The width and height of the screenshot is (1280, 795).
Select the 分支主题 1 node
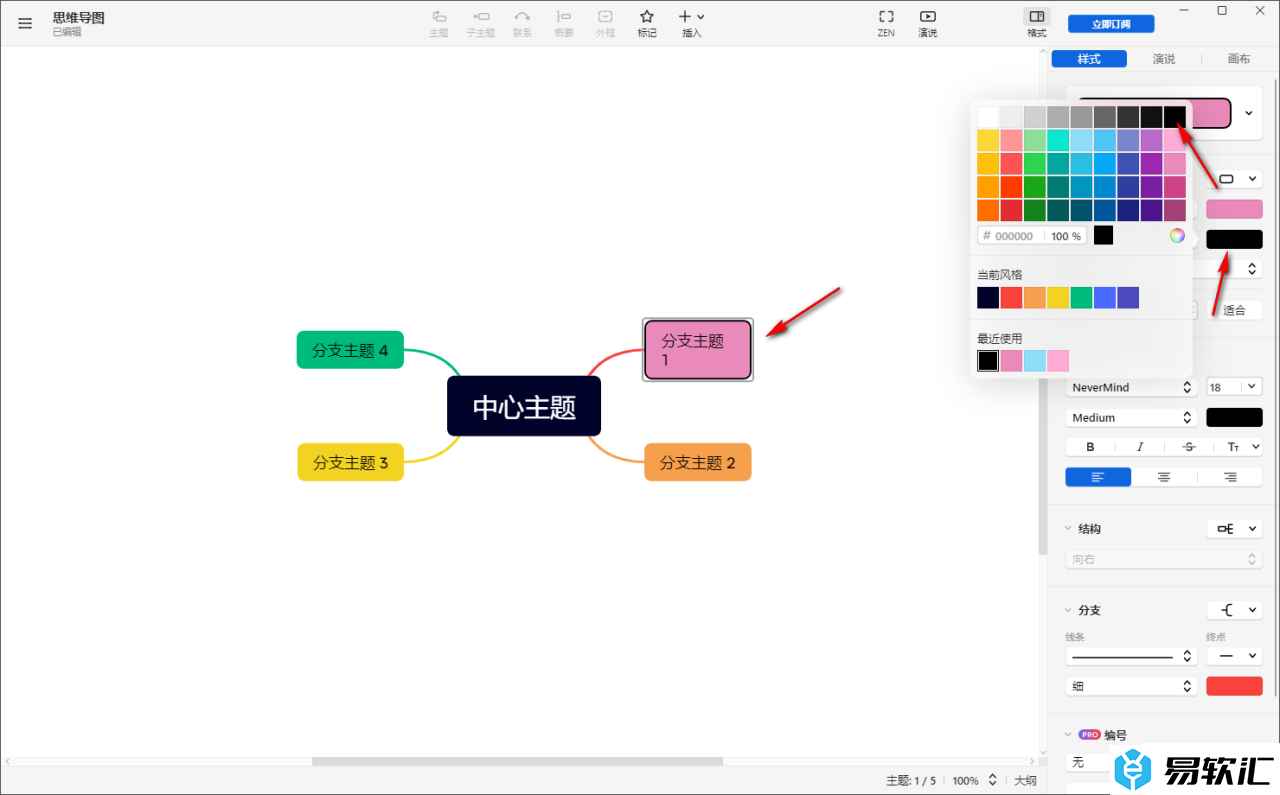[x=697, y=349]
